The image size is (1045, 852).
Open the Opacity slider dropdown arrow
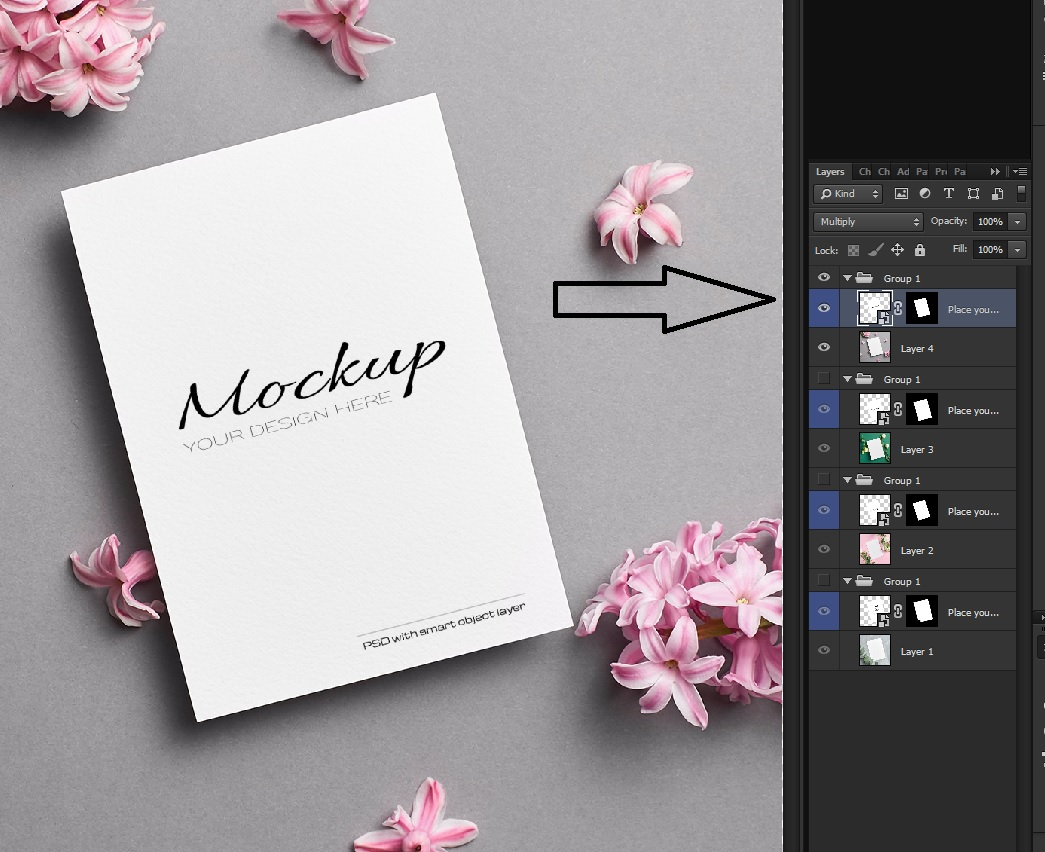[1018, 221]
